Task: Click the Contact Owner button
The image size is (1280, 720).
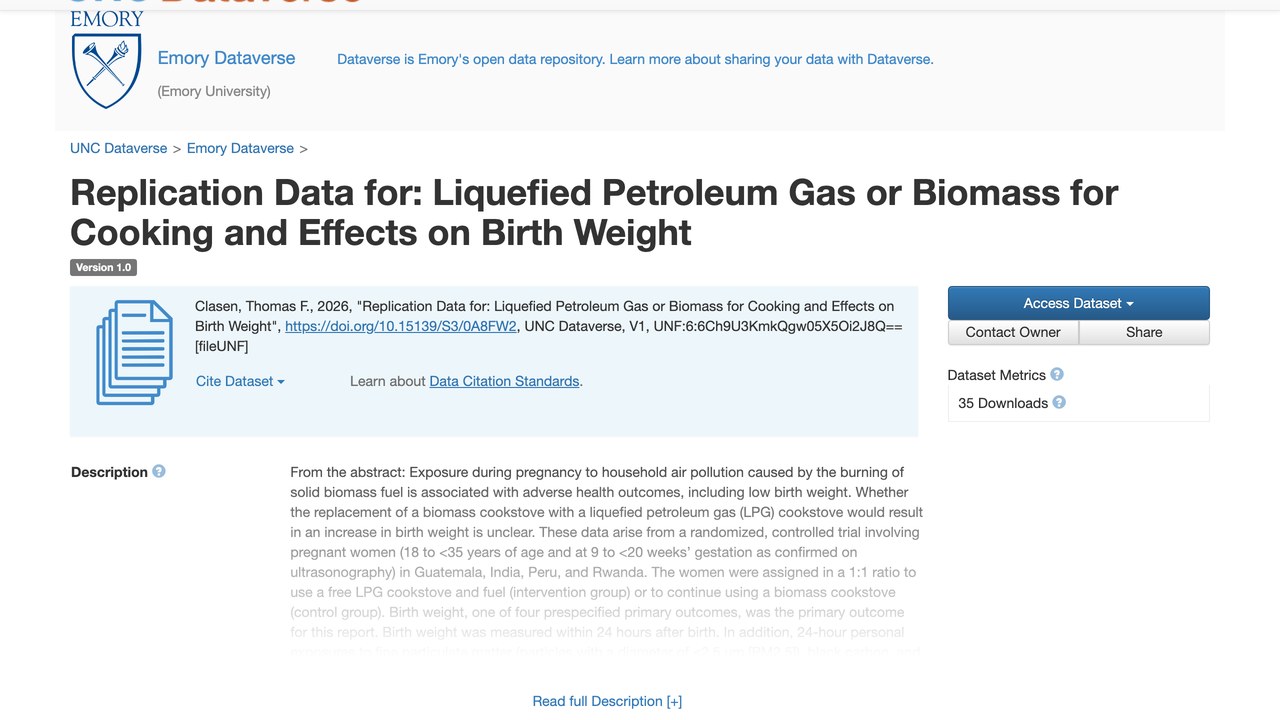Action: point(1013,332)
